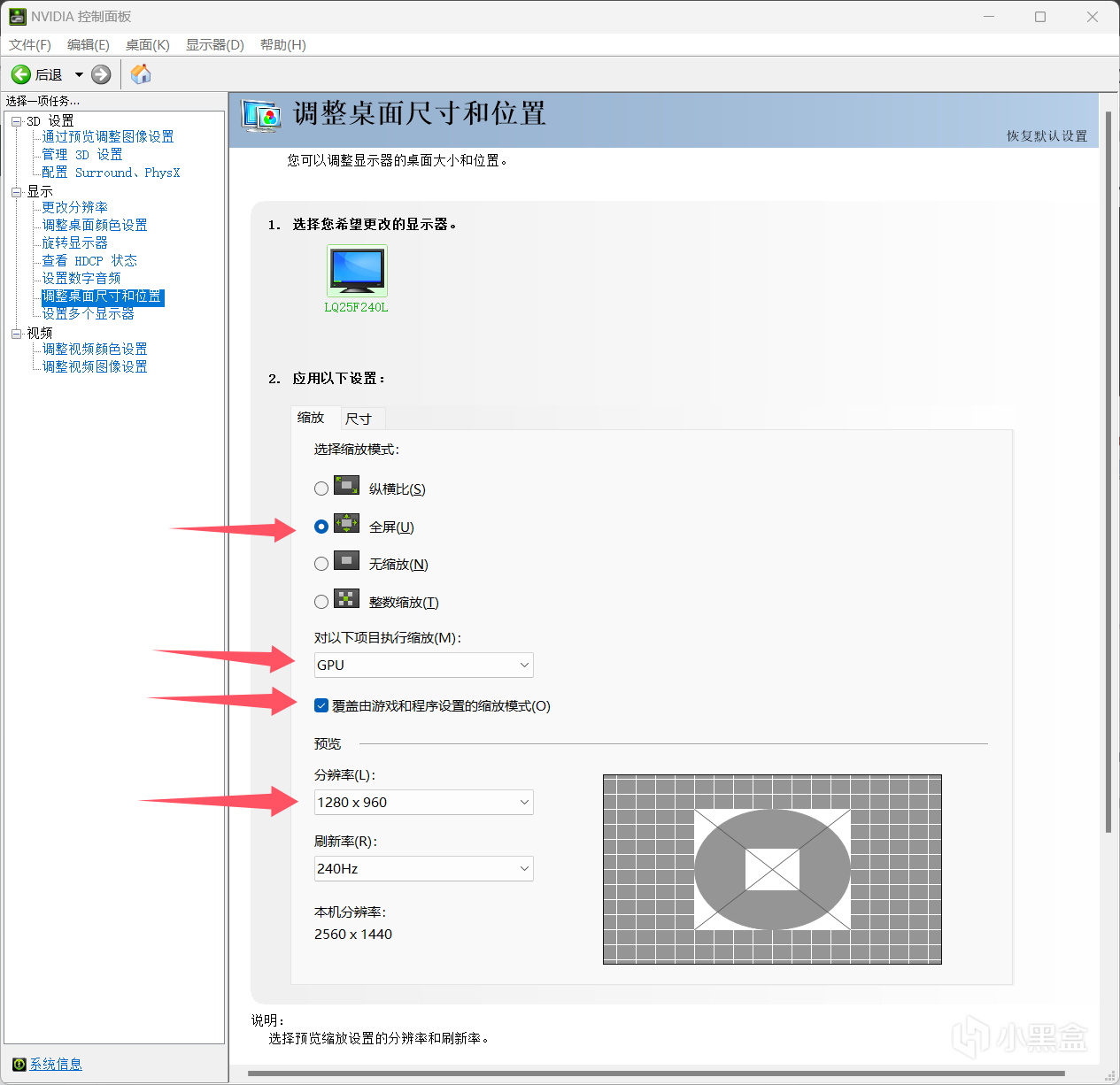Screen dimensions: 1120x1085
Task: Open 设置多个显示器
Action: 89,313
